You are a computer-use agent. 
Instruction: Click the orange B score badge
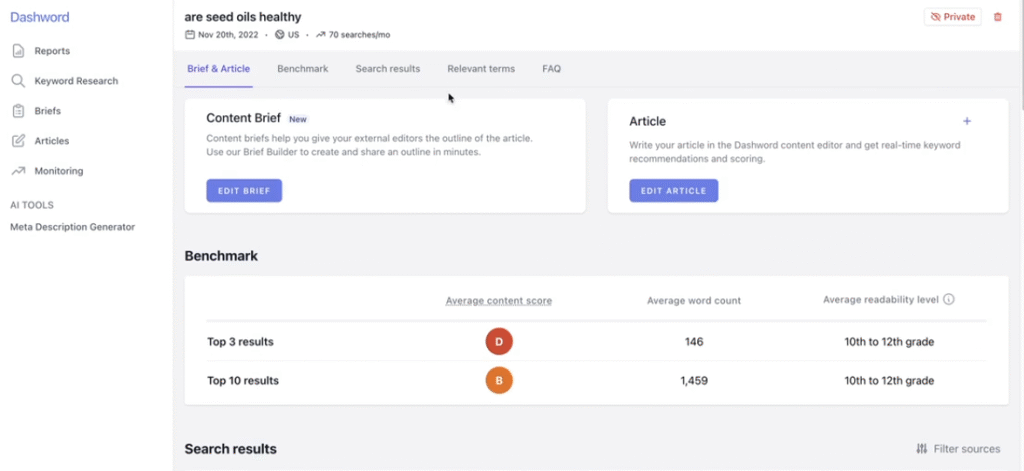click(x=499, y=380)
